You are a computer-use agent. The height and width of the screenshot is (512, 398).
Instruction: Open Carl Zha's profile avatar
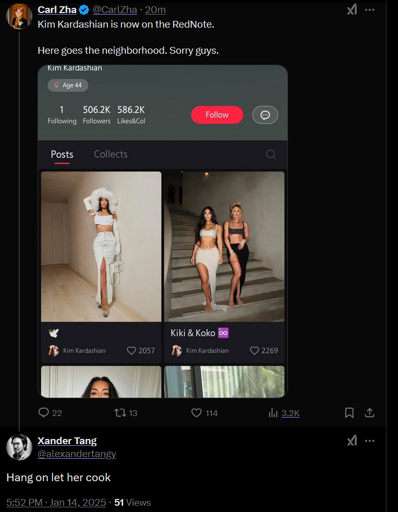click(x=19, y=16)
